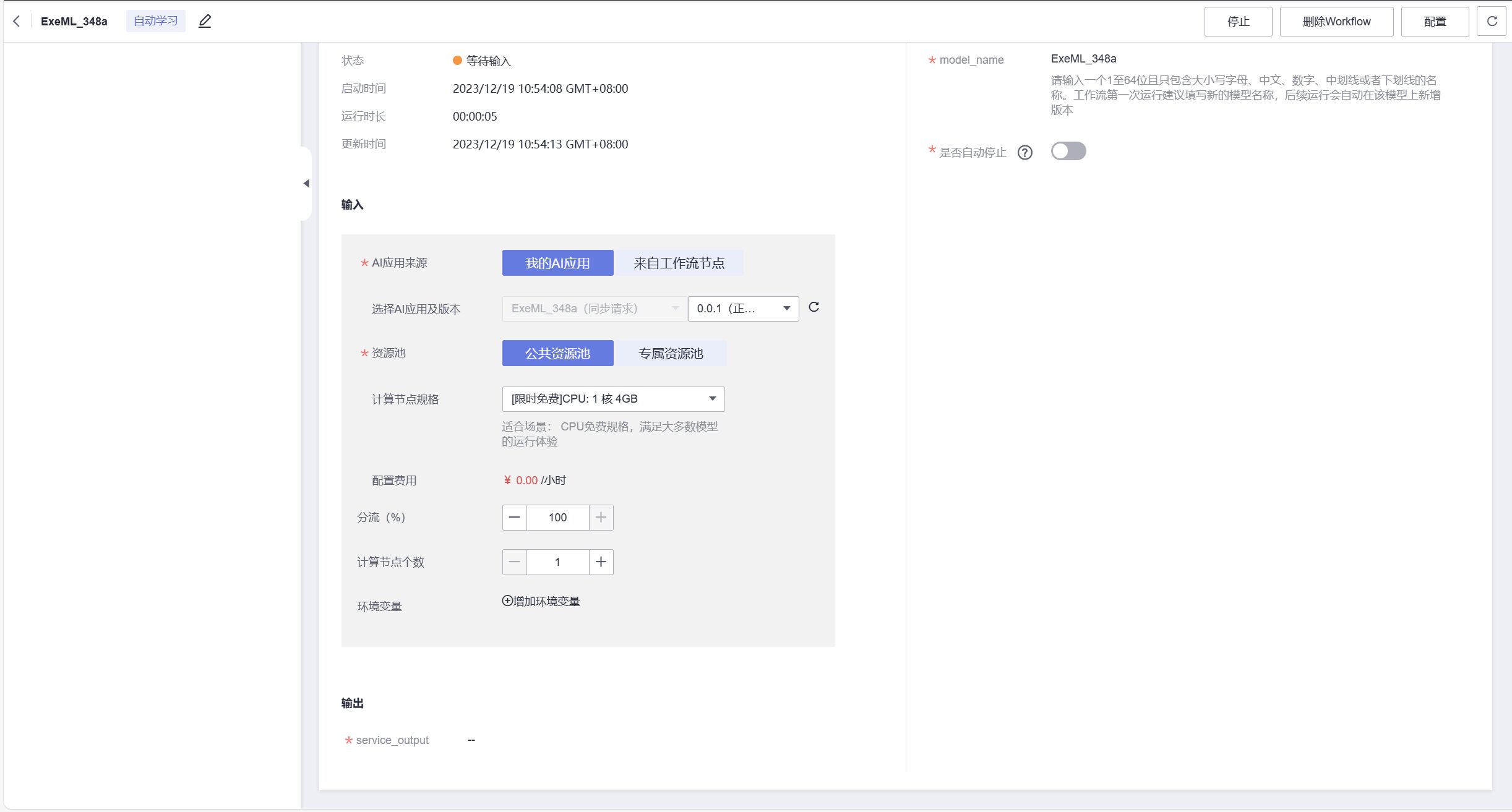Collapse the left panel using the chevron
The width and height of the screenshot is (1512, 812).
pyautogui.click(x=305, y=183)
